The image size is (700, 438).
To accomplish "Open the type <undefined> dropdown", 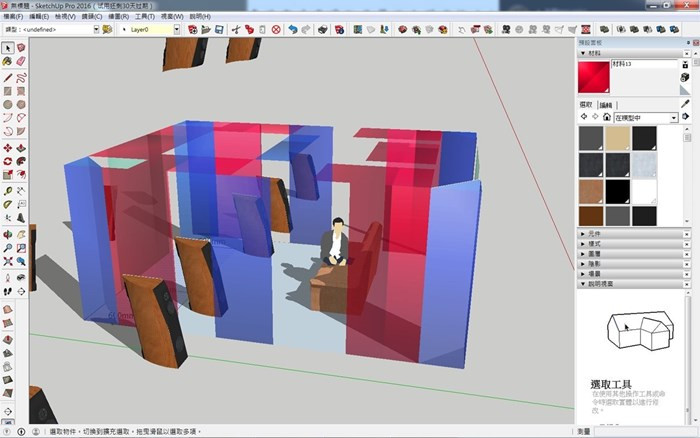I will [x=96, y=30].
